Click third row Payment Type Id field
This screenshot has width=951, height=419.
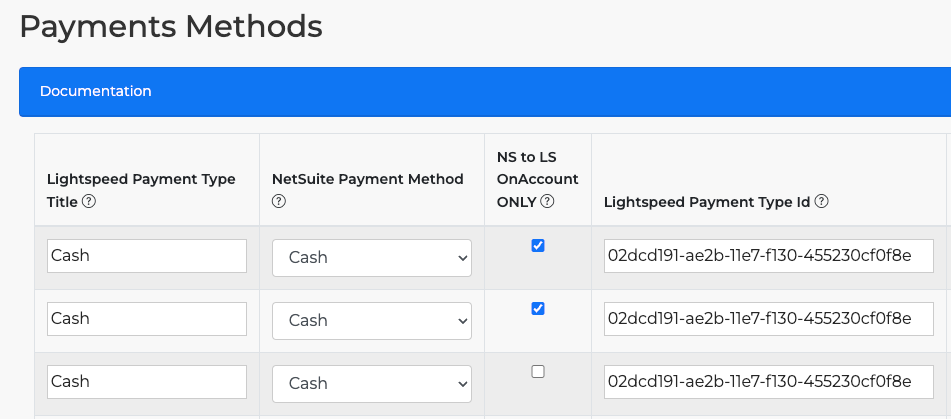pyautogui.click(x=768, y=382)
